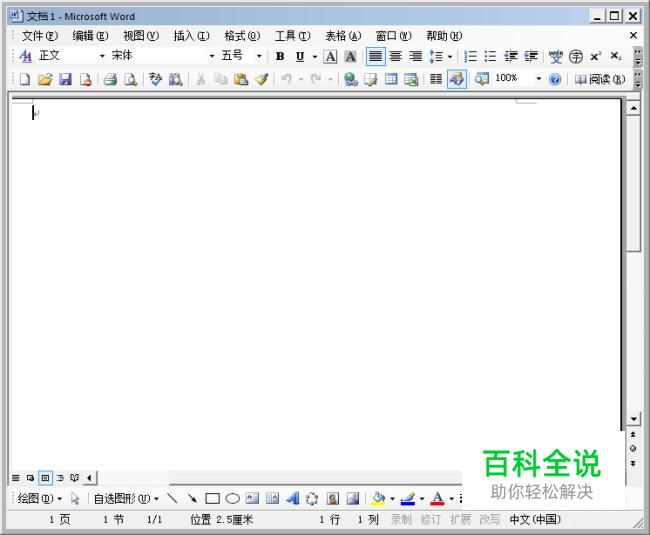The width and height of the screenshot is (650, 535).
Task: Apply blue line color brush
Action: click(x=408, y=498)
